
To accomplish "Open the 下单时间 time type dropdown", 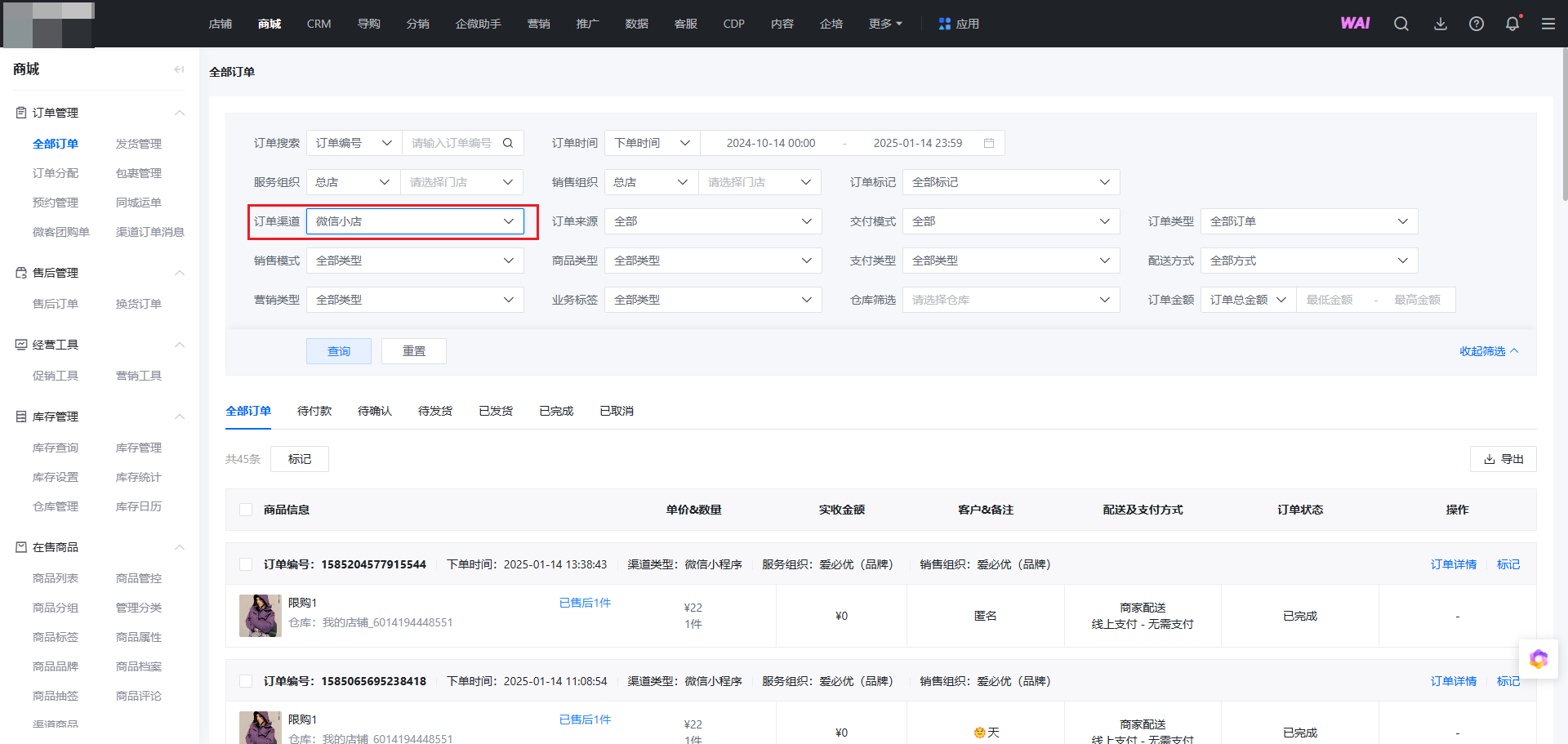I will pyautogui.click(x=653, y=143).
